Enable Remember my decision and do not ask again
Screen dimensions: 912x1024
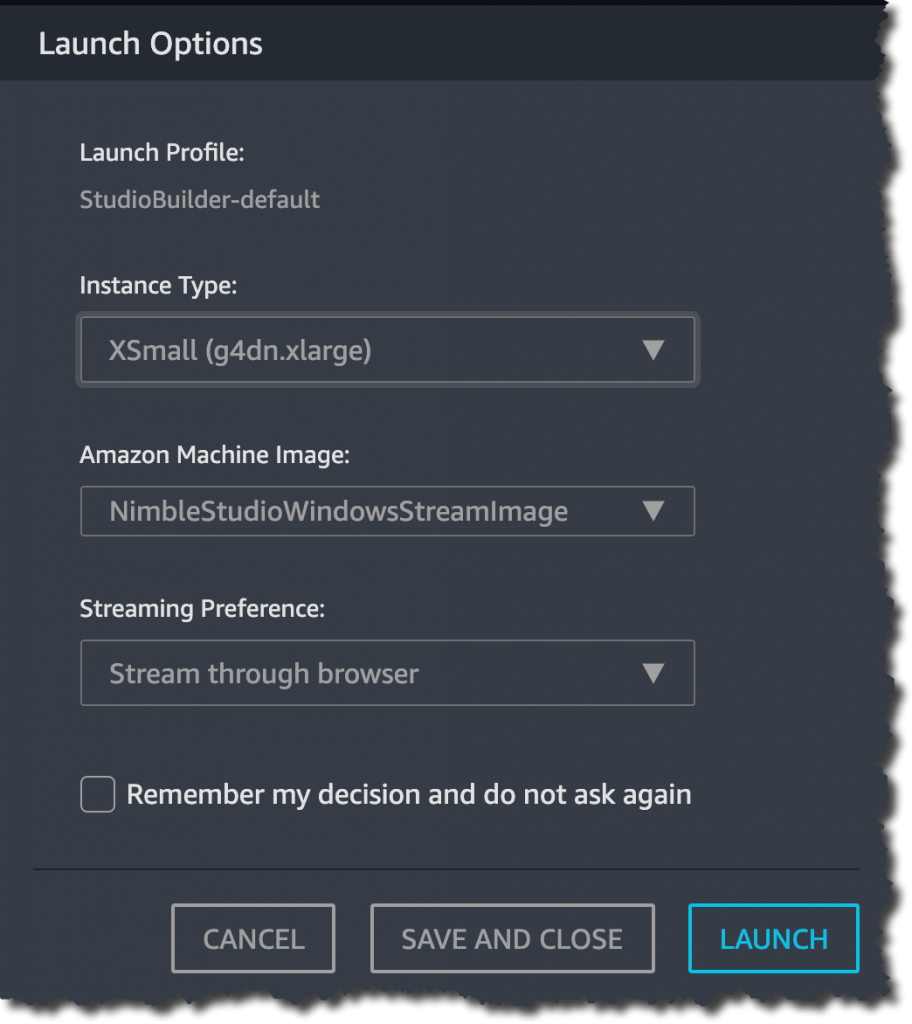click(x=97, y=794)
